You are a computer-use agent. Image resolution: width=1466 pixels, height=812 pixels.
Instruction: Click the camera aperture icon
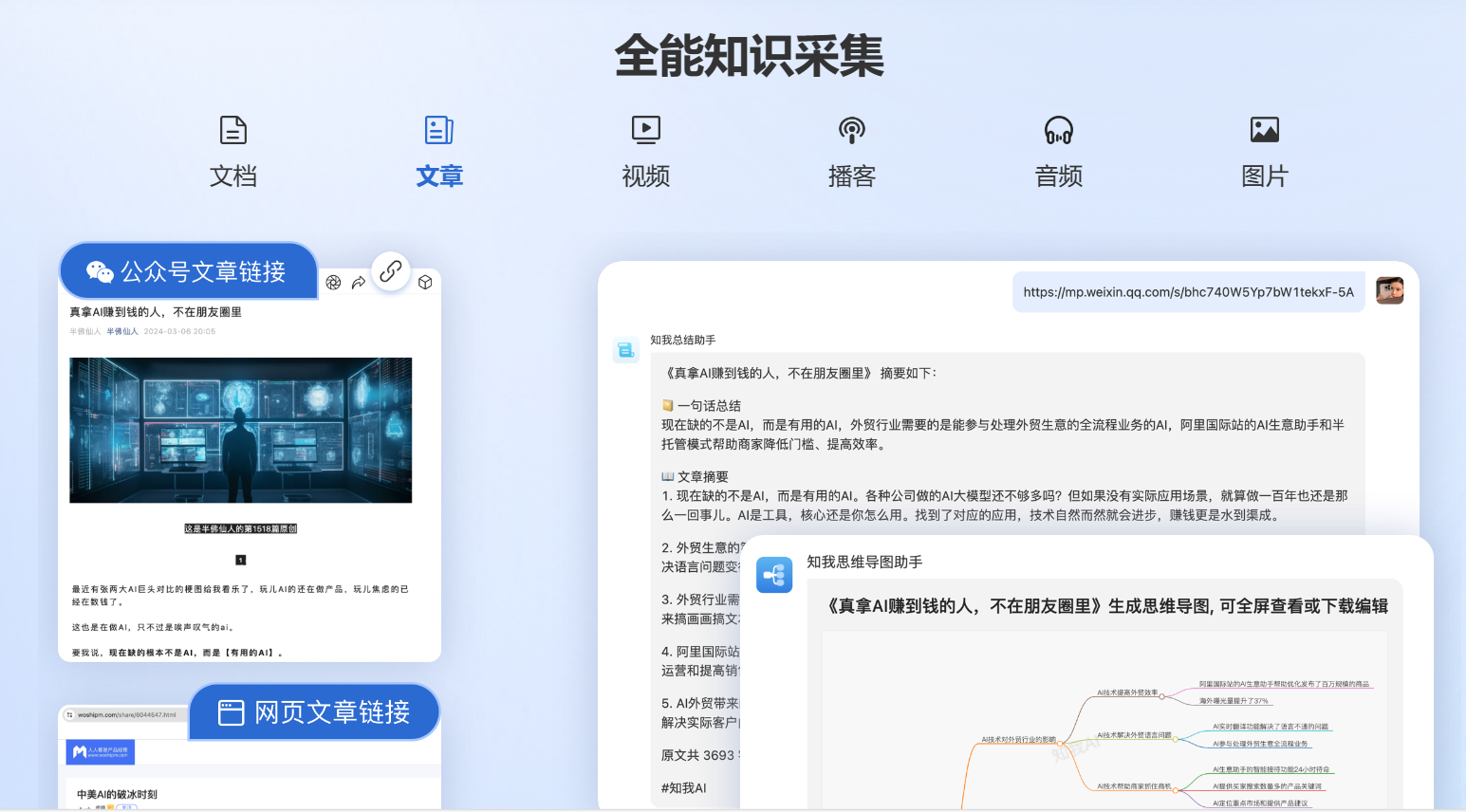point(333,283)
